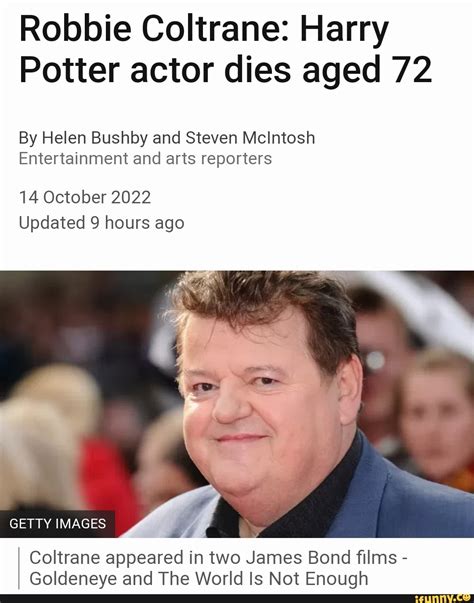Image resolution: width=474 pixels, height=603 pixels.
Task: Open the Robbie Coltrane headline
Action: click(226, 50)
